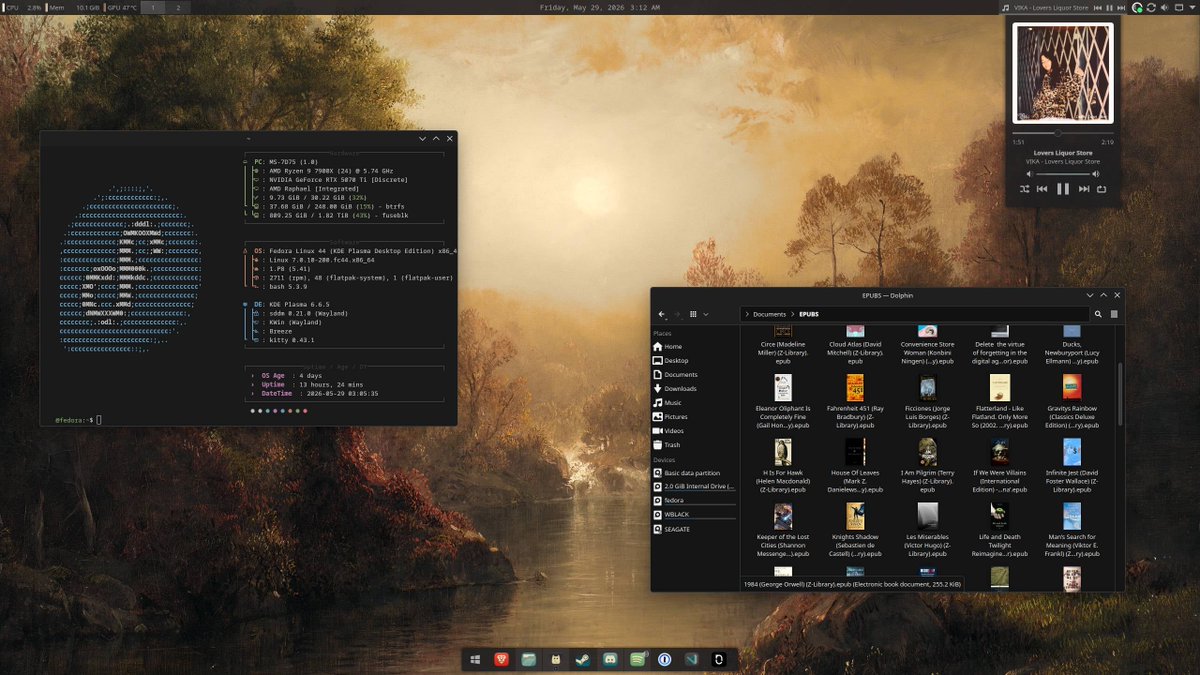The height and width of the screenshot is (675, 1200).
Task: Select Infinite Jest epub file
Action: coord(1072,466)
